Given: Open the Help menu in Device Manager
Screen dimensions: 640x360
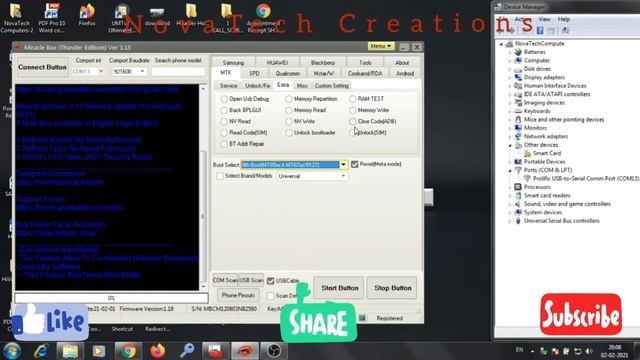Looking at the screenshot, I should [x=564, y=19].
